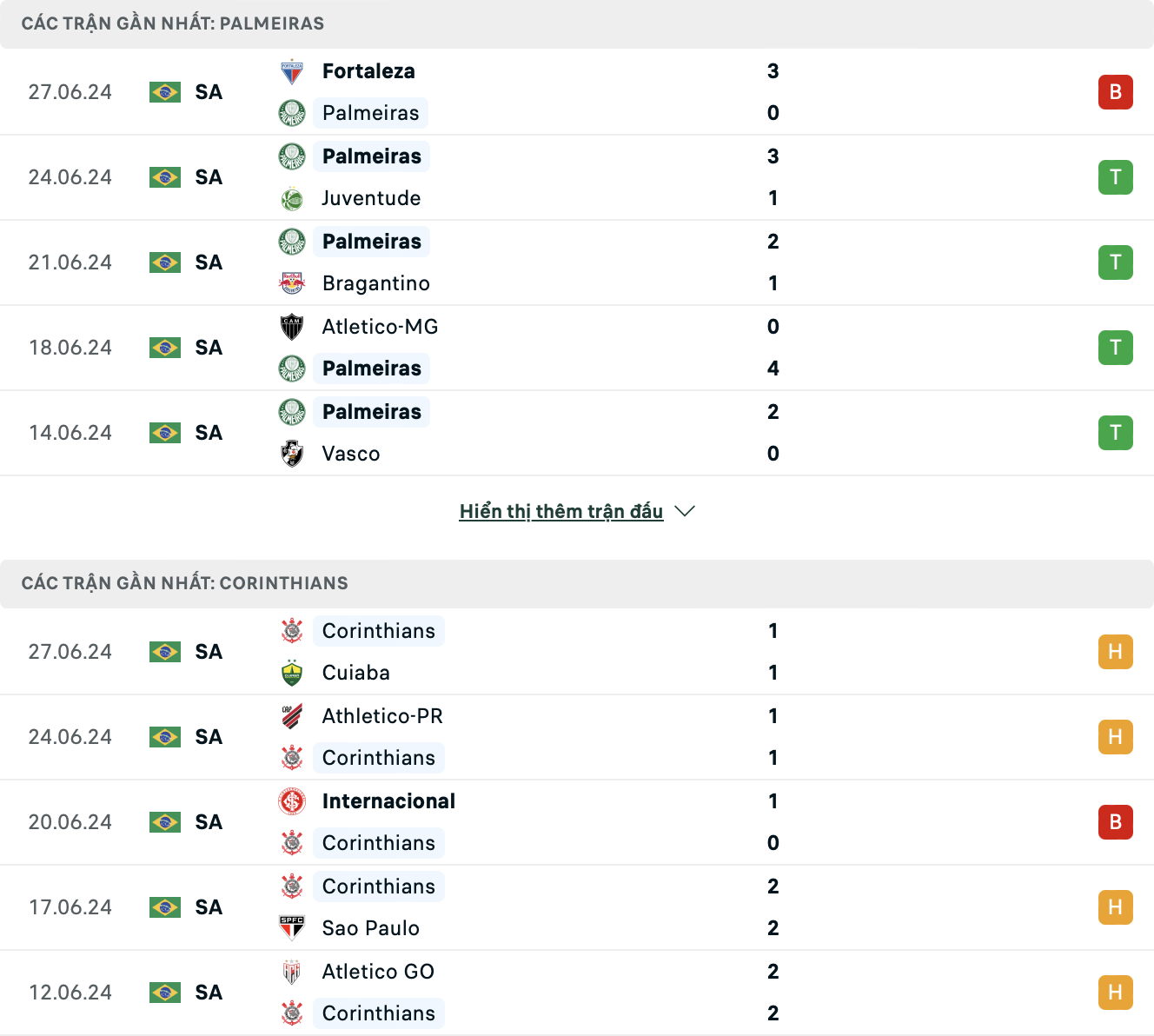Click orange H badge for Cuiaba match

pos(1116,652)
